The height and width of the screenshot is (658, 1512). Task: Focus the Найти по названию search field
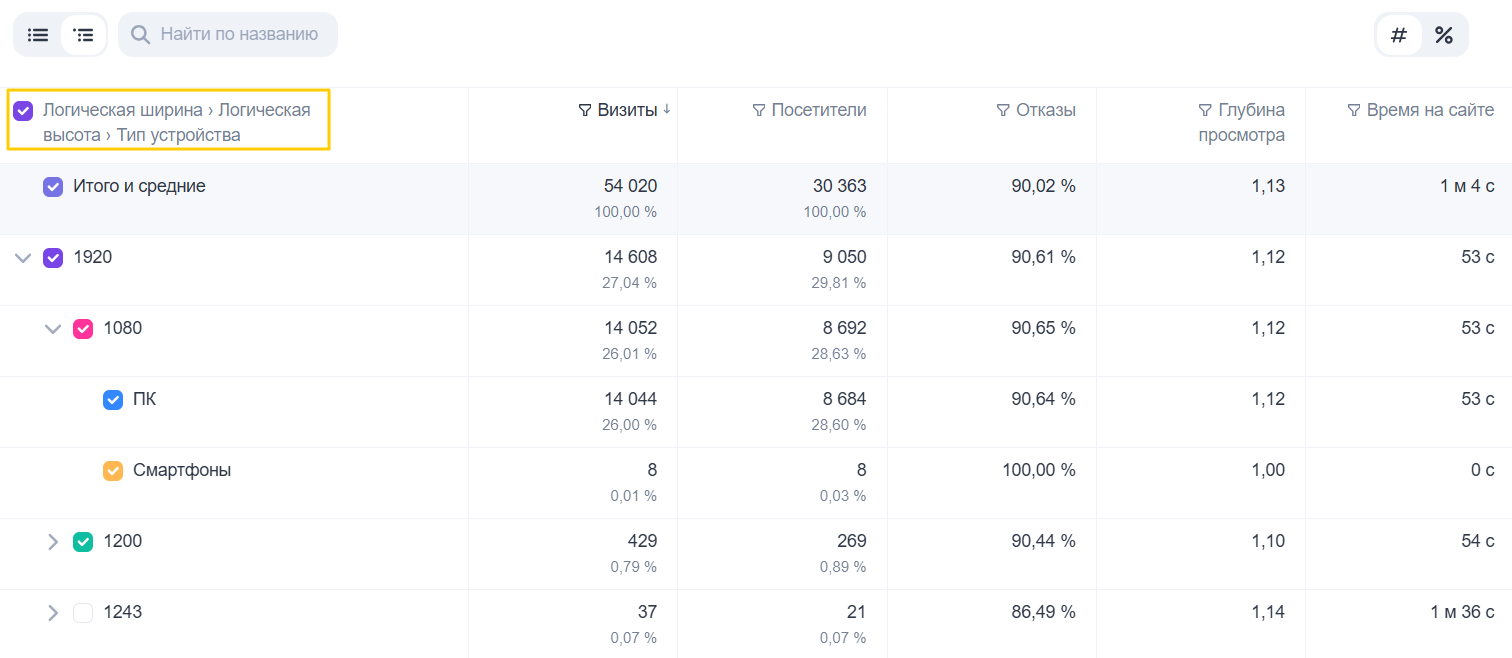(x=228, y=35)
